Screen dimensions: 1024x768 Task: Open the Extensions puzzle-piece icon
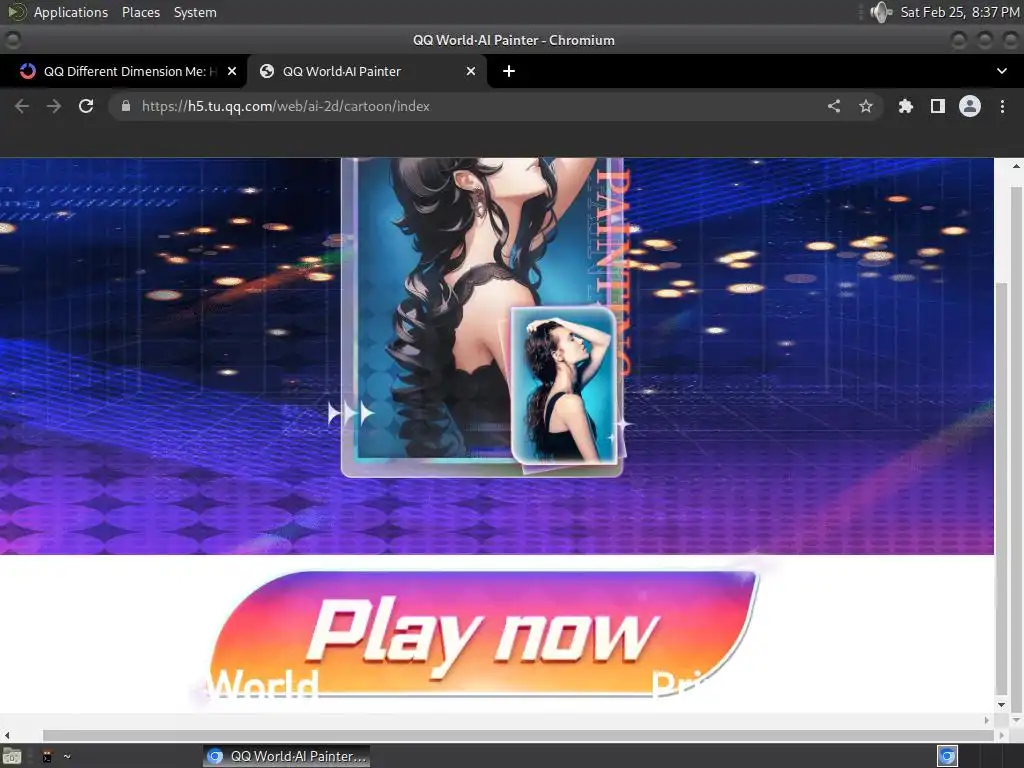pos(906,106)
